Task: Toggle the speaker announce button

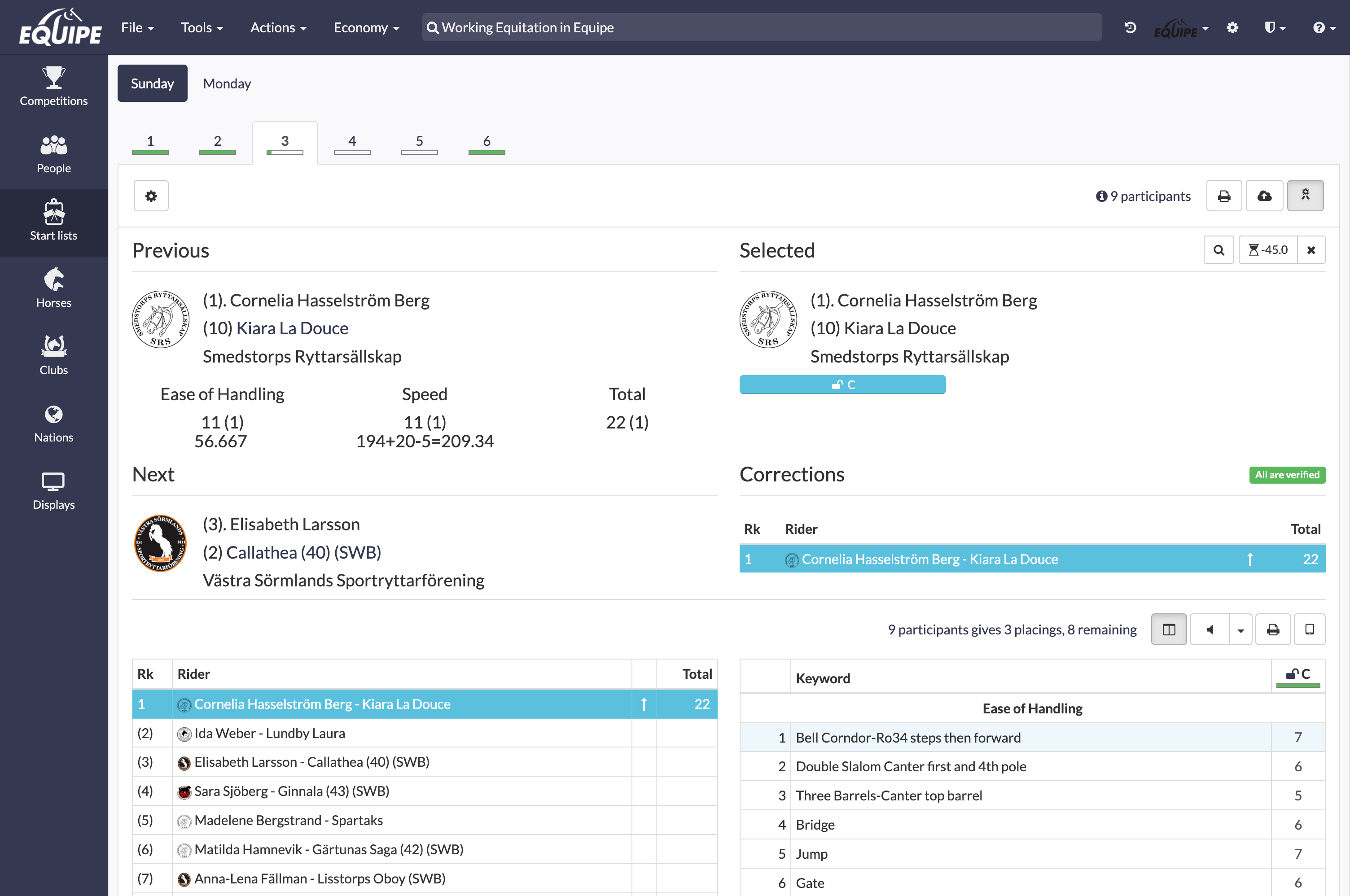Action: [x=1210, y=629]
